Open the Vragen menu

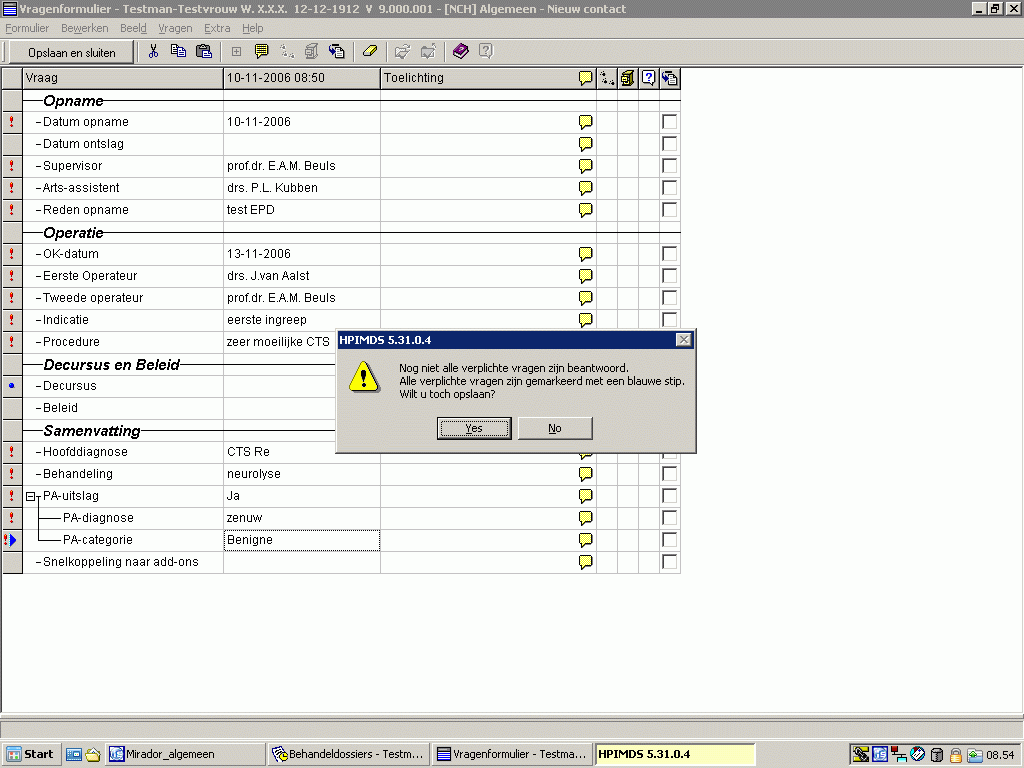click(175, 28)
